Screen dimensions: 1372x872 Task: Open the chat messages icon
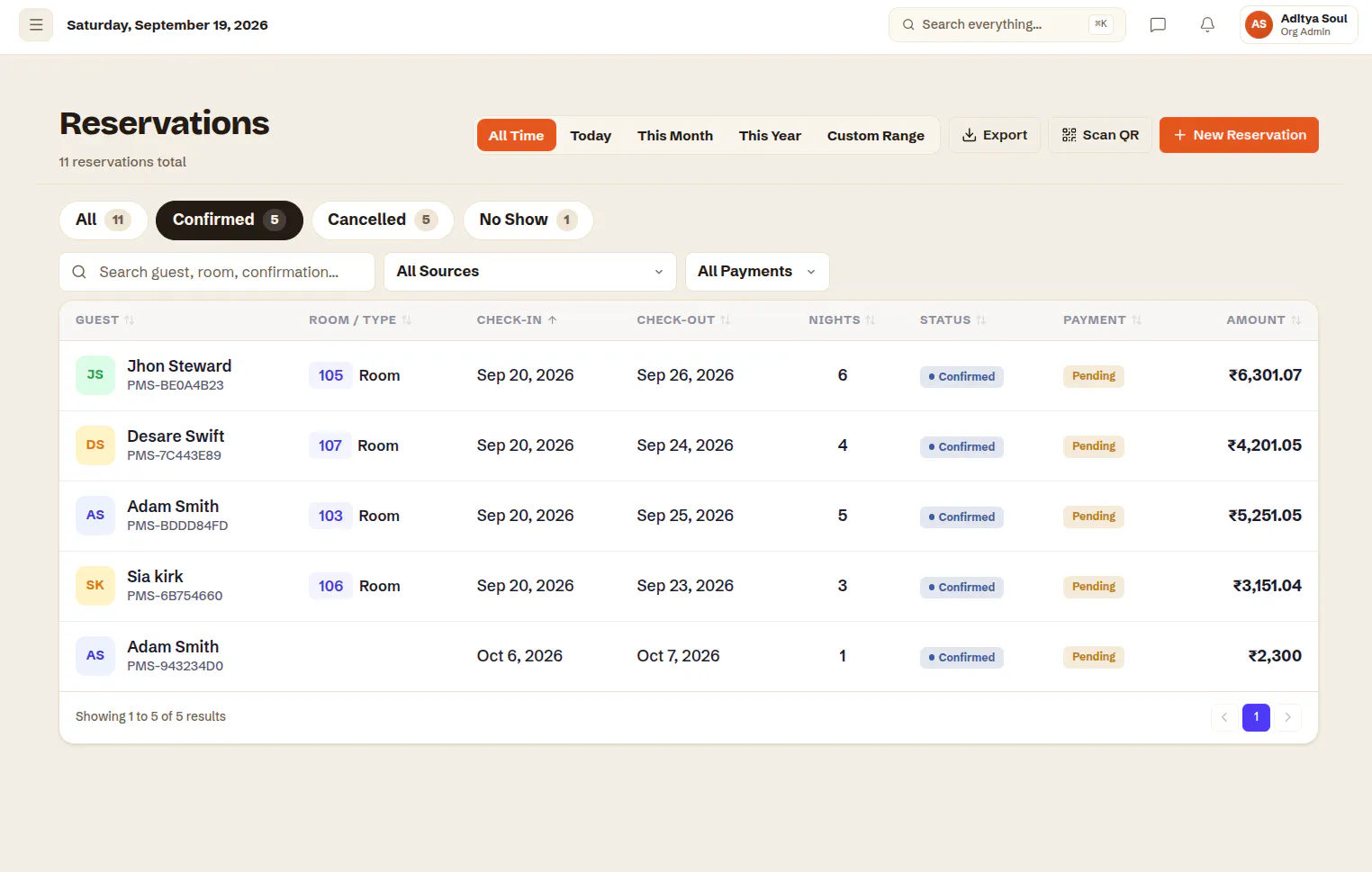coord(1158,25)
